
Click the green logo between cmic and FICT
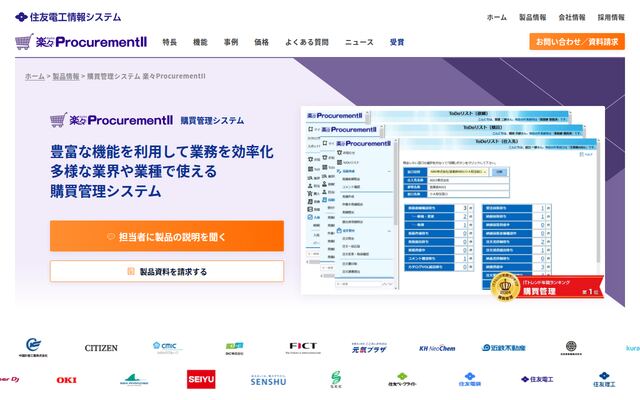(x=235, y=348)
